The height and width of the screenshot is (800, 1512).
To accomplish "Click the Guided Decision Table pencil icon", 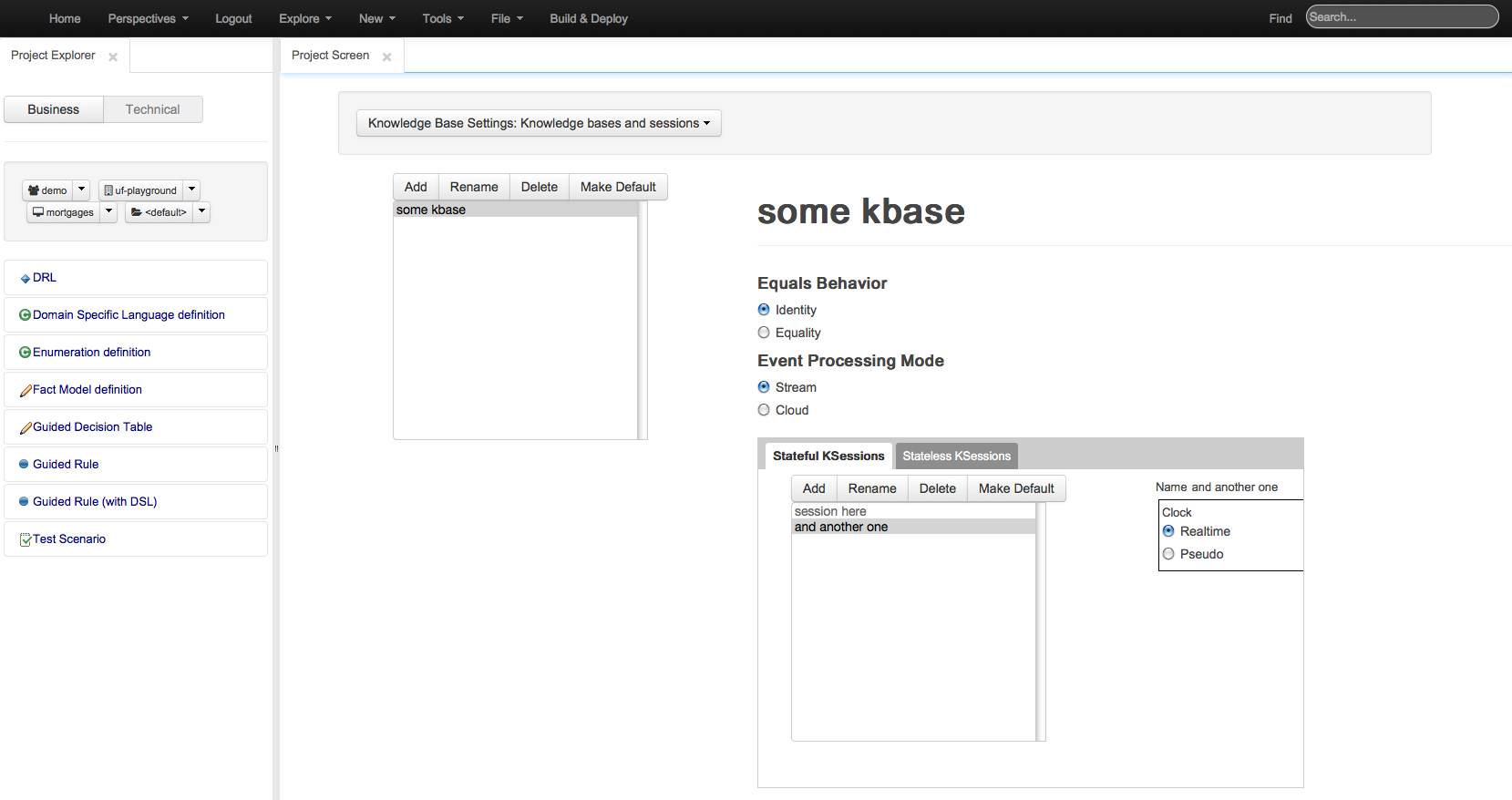I will tap(26, 427).
